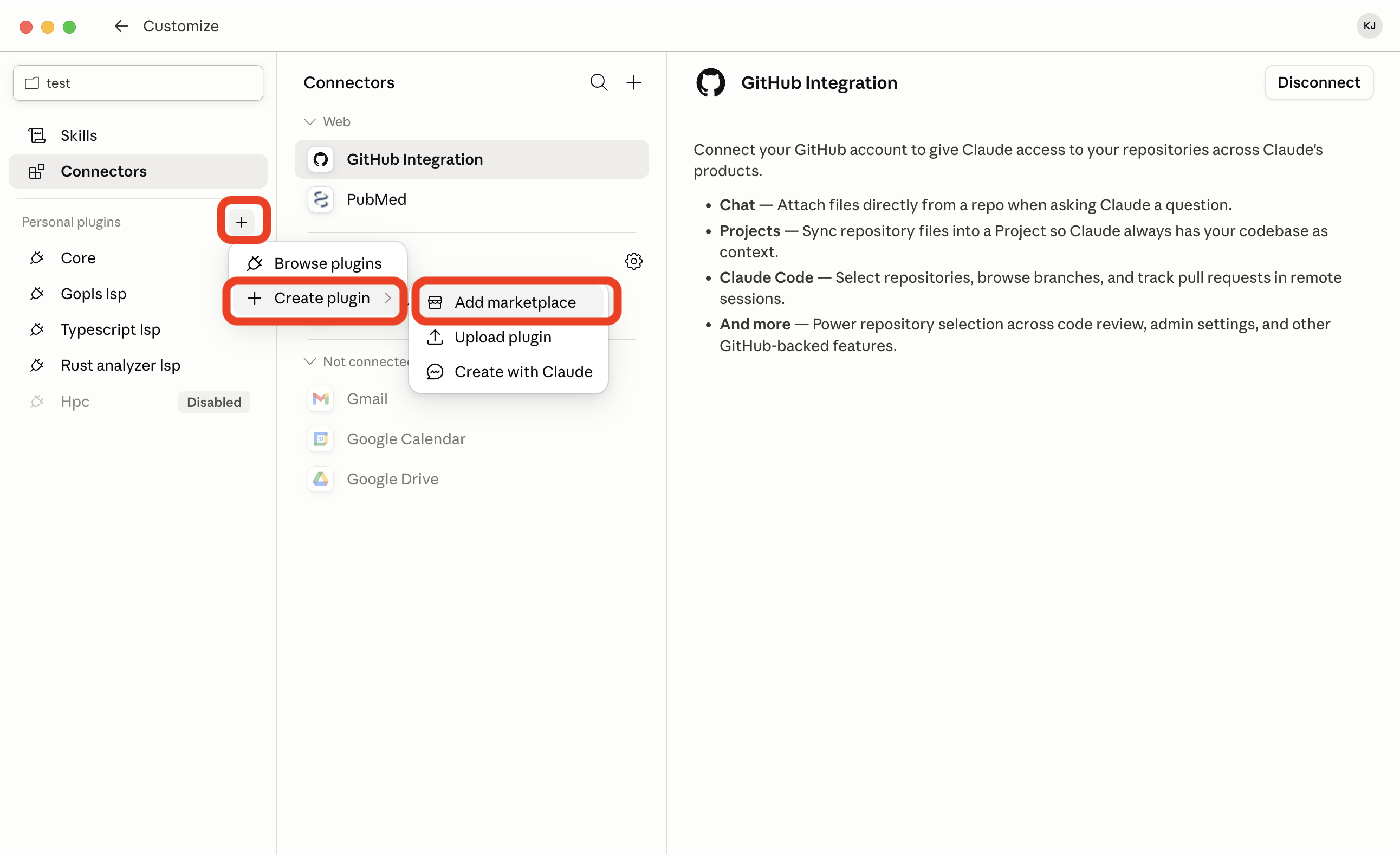Image resolution: width=1400 pixels, height=854 pixels.
Task: Click the Personal plugins heading
Action: pos(71,222)
